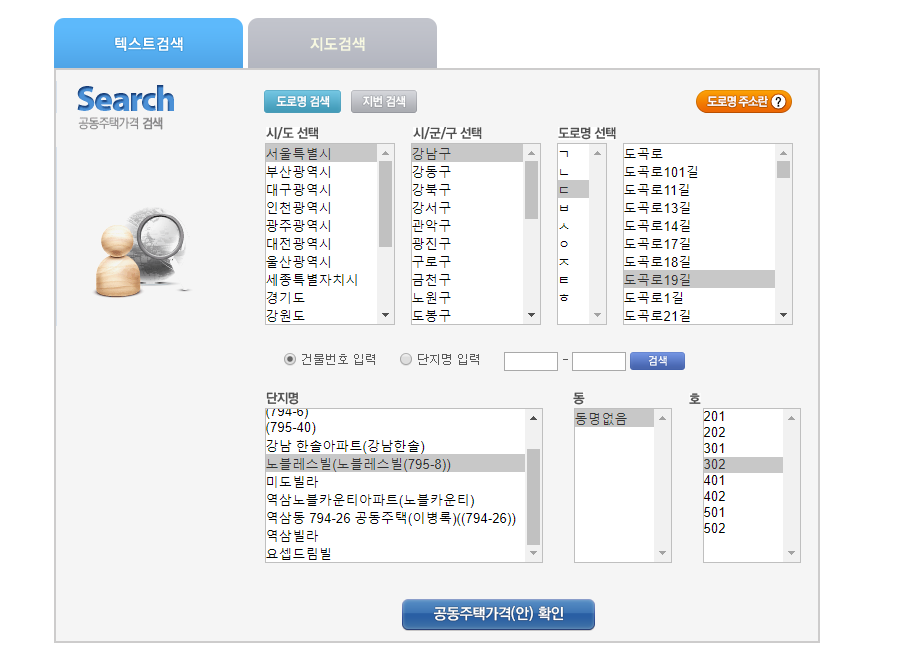This screenshot has width=924, height=647.
Task: Click the blue 검색 button
Action: (657, 361)
